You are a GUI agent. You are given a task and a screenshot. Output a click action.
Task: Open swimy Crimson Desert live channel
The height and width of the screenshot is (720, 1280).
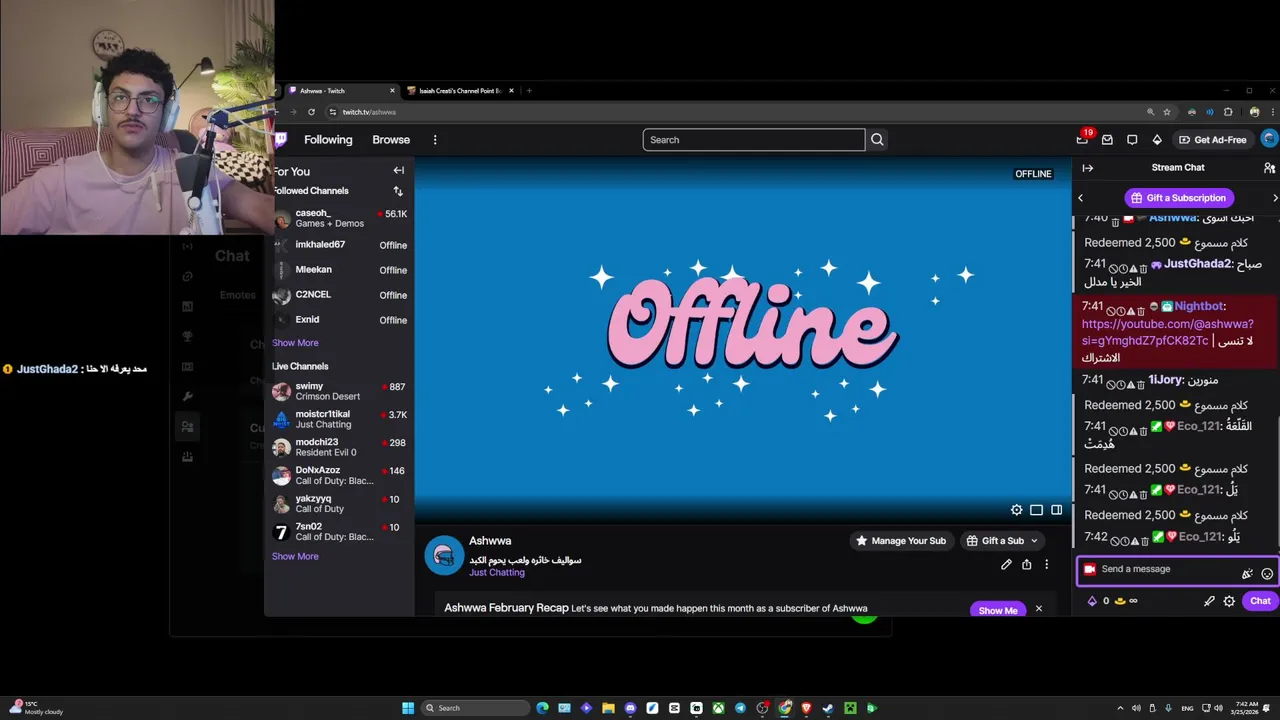click(341, 391)
